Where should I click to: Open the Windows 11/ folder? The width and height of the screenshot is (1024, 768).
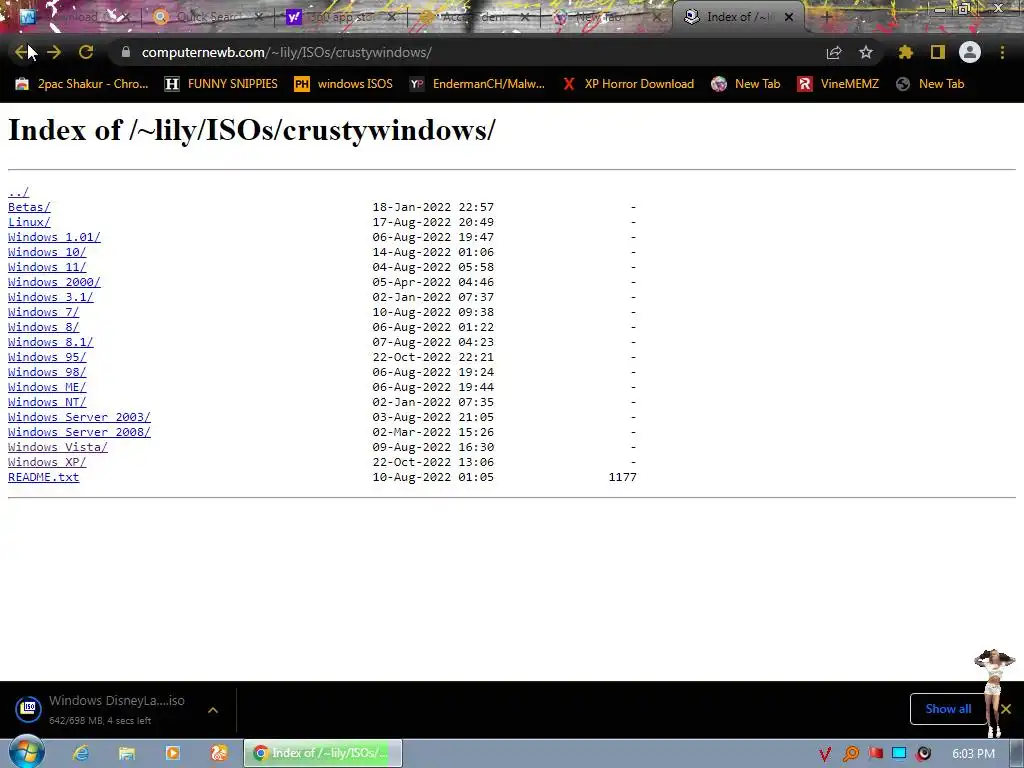coord(47,267)
